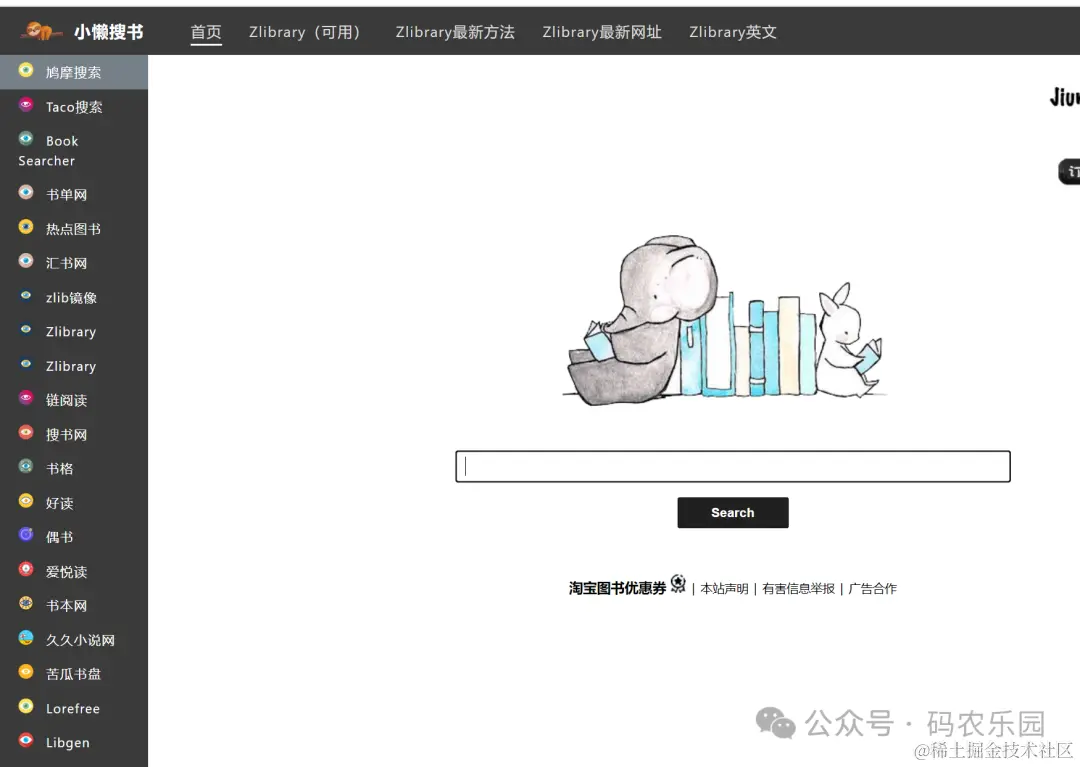Open Zlibrary最新网址 in the top menu
The image size is (1080, 767).
coord(601,32)
